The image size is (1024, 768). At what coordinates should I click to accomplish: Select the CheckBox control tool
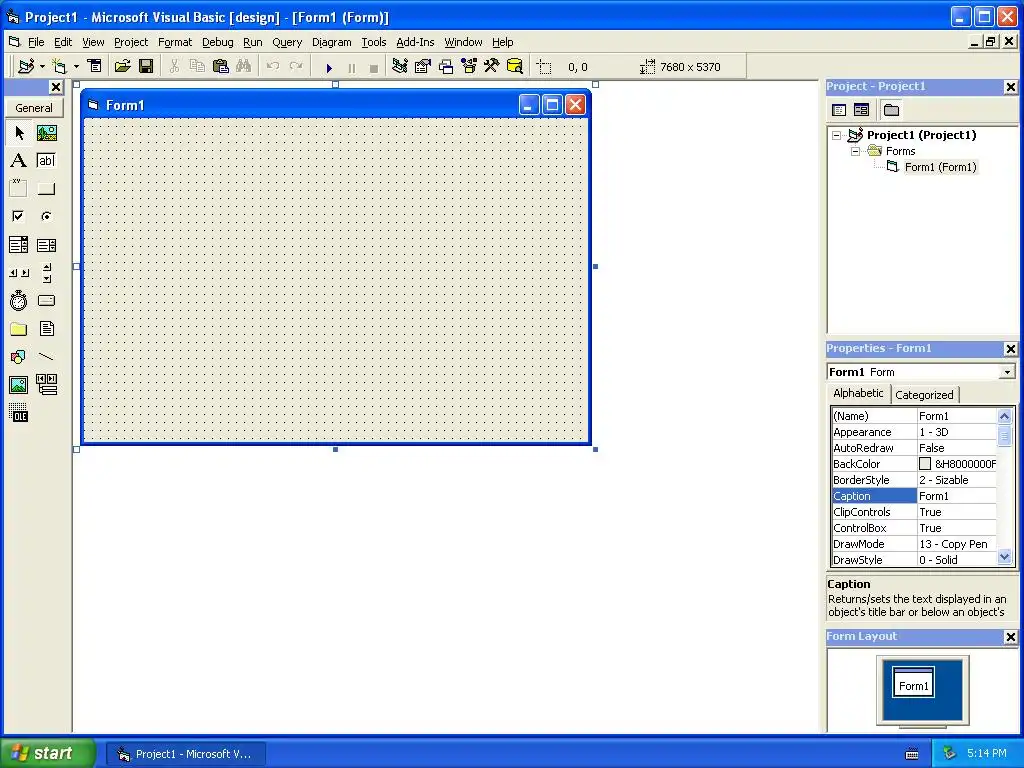tap(19, 216)
